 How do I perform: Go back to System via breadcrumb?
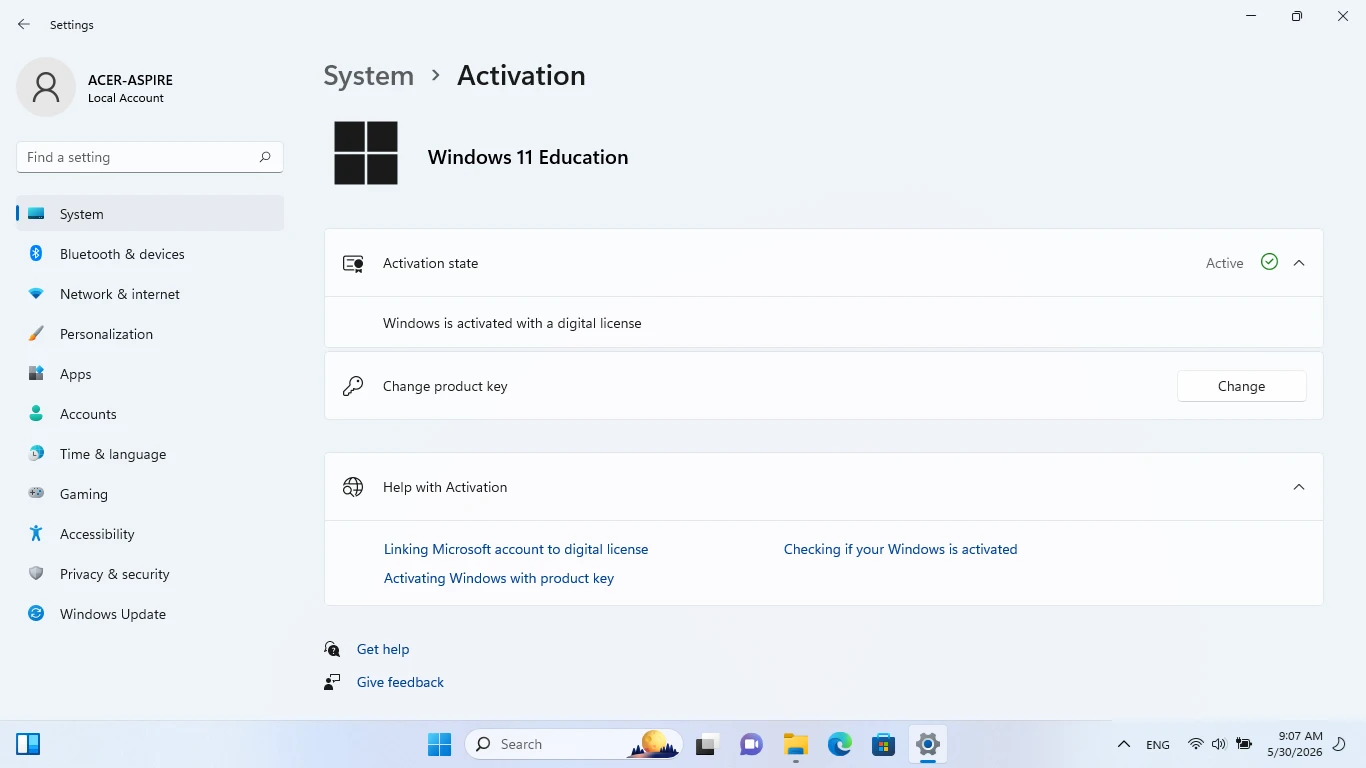368,76
